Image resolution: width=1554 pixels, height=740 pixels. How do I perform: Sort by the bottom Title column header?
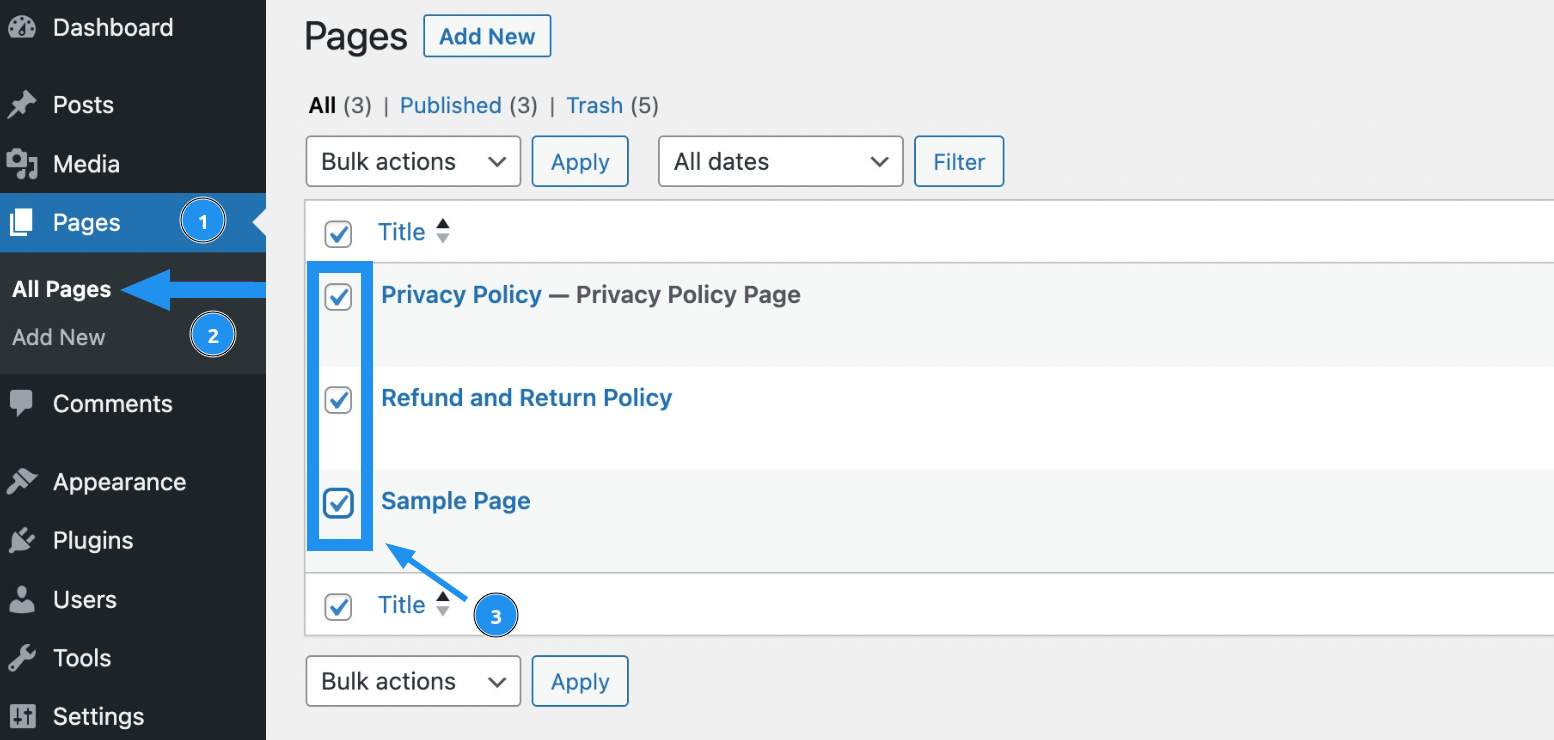tap(401, 604)
